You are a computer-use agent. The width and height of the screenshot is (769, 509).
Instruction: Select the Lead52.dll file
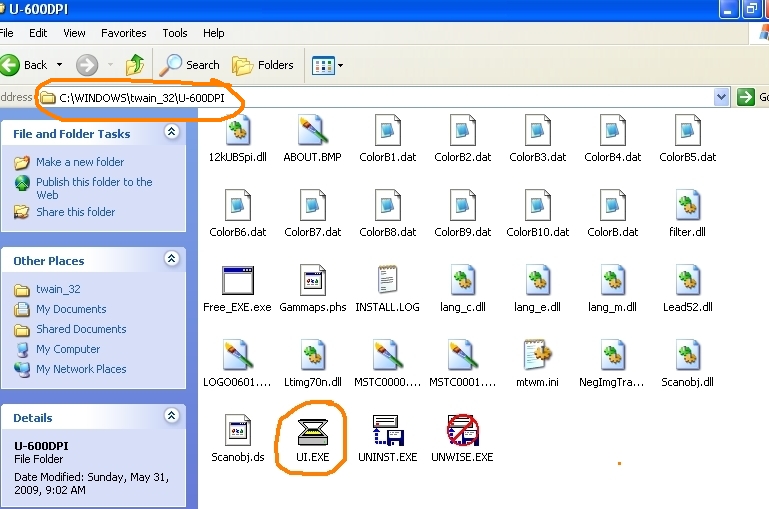coord(688,288)
